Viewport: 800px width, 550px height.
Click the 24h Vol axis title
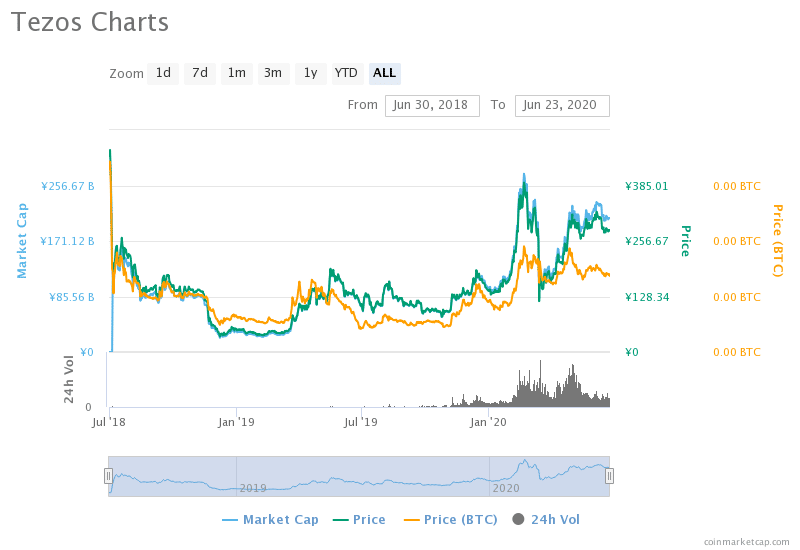point(69,379)
